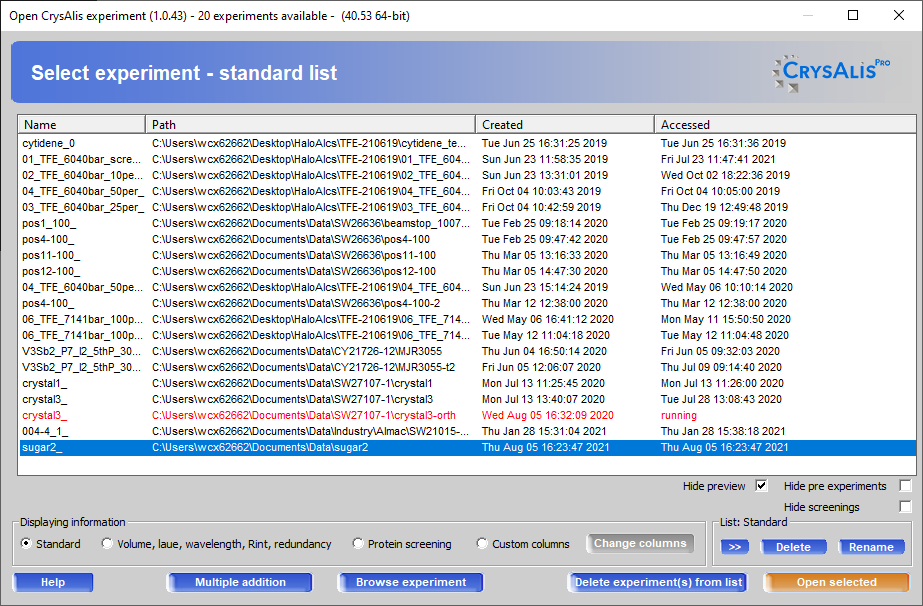Image resolution: width=923 pixels, height=606 pixels.
Task: Sort list by Name column header
Action: (80, 125)
